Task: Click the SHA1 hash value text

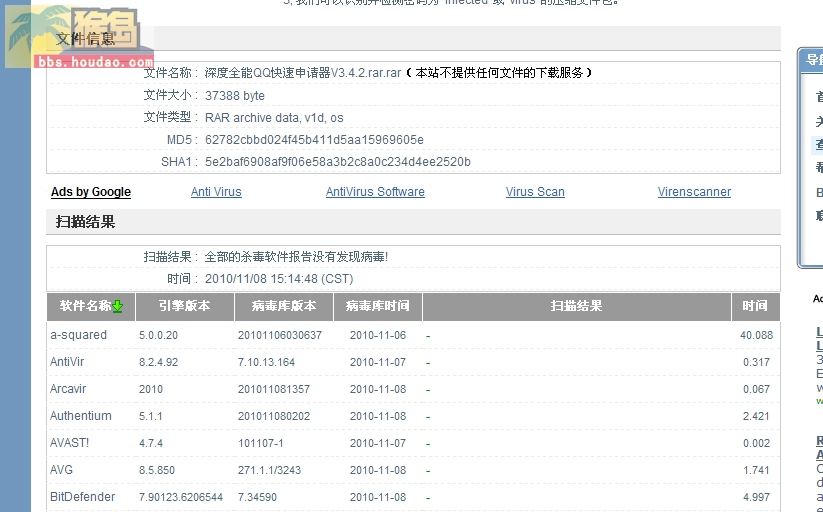Action: tap(338, 162)
